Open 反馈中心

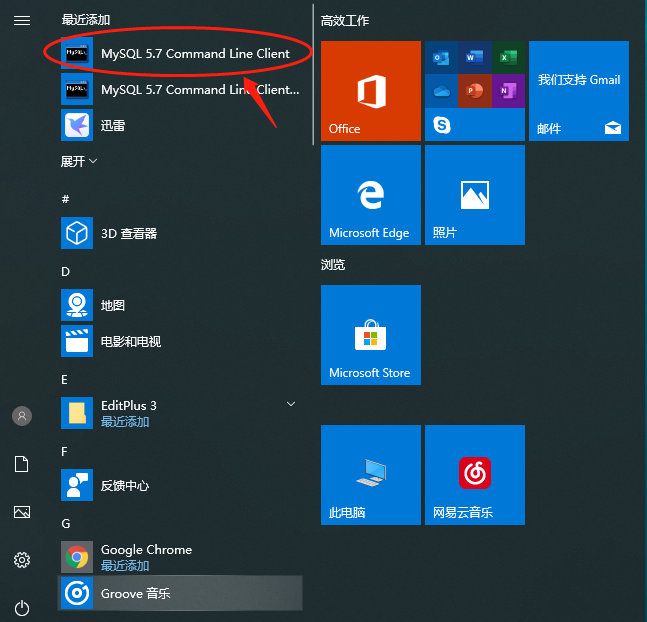tap(181, 485)
